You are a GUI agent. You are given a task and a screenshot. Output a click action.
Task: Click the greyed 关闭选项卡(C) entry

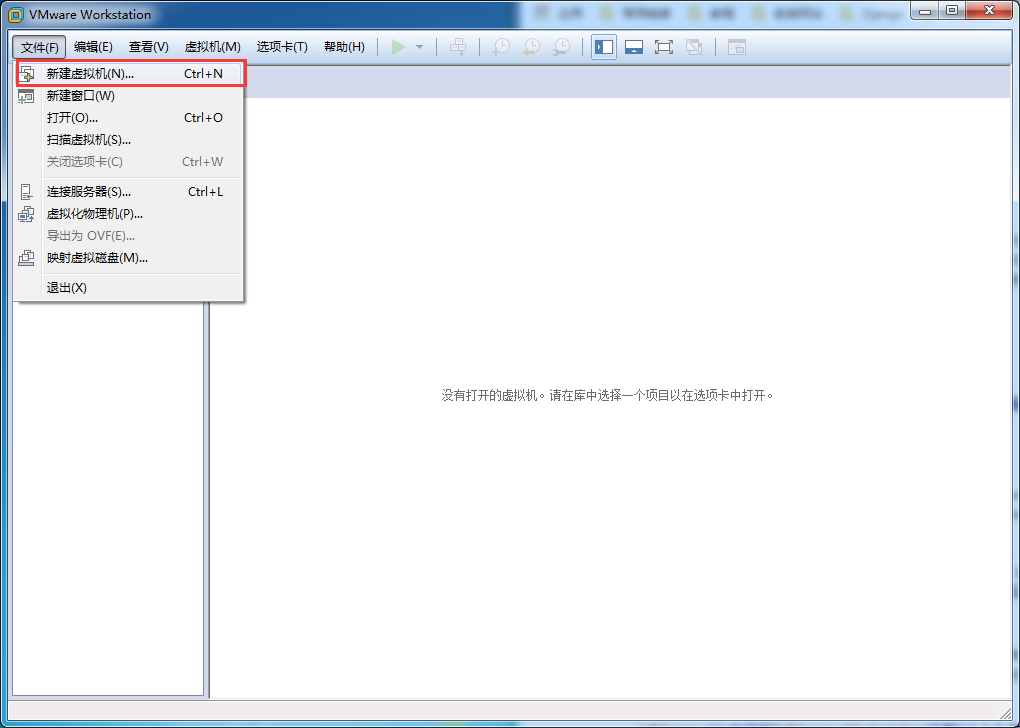click(x=129, y=161)
